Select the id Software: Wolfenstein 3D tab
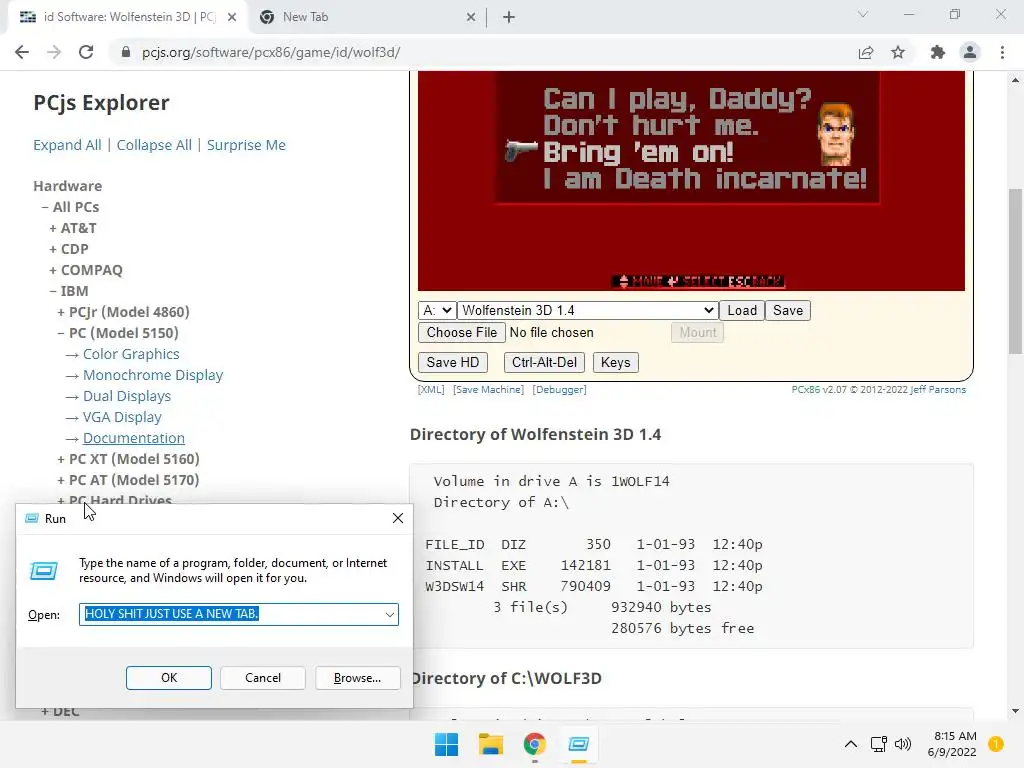 click(x=127, y=17)
